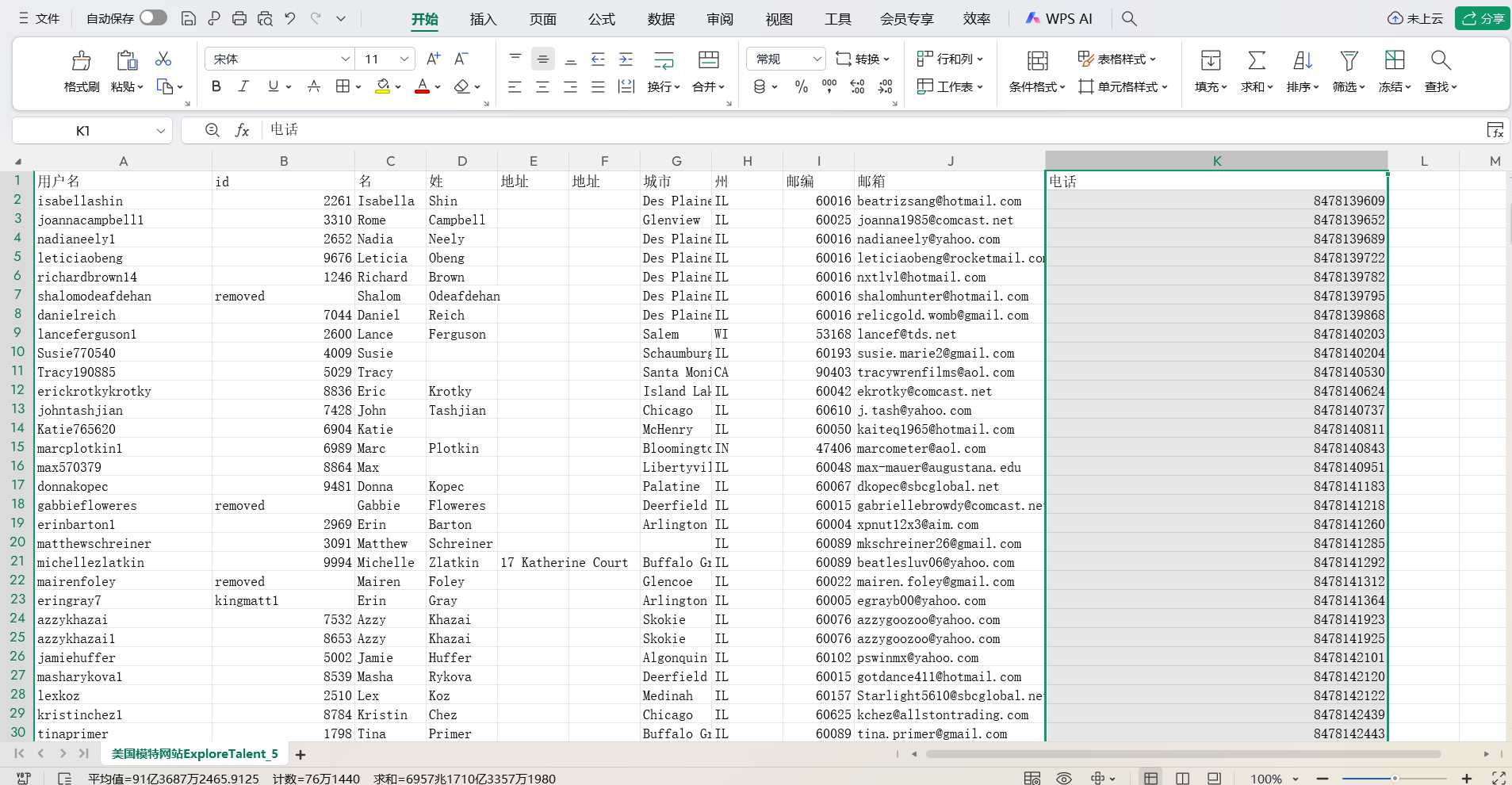Image resolution: width=1512 pixels, height=785 pixels.
Task: Click the zoom slider in status bar
Action: (x=1395, y=778)
